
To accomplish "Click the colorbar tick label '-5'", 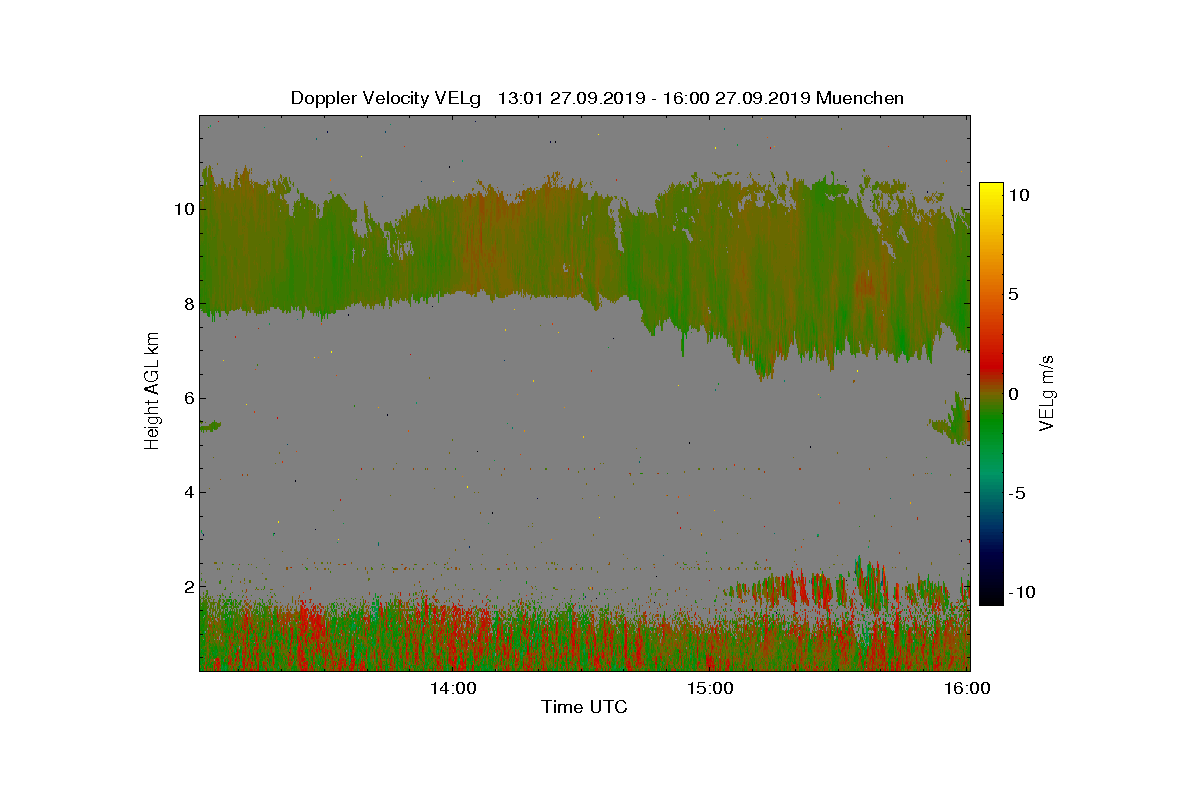I will (1016, 493).
